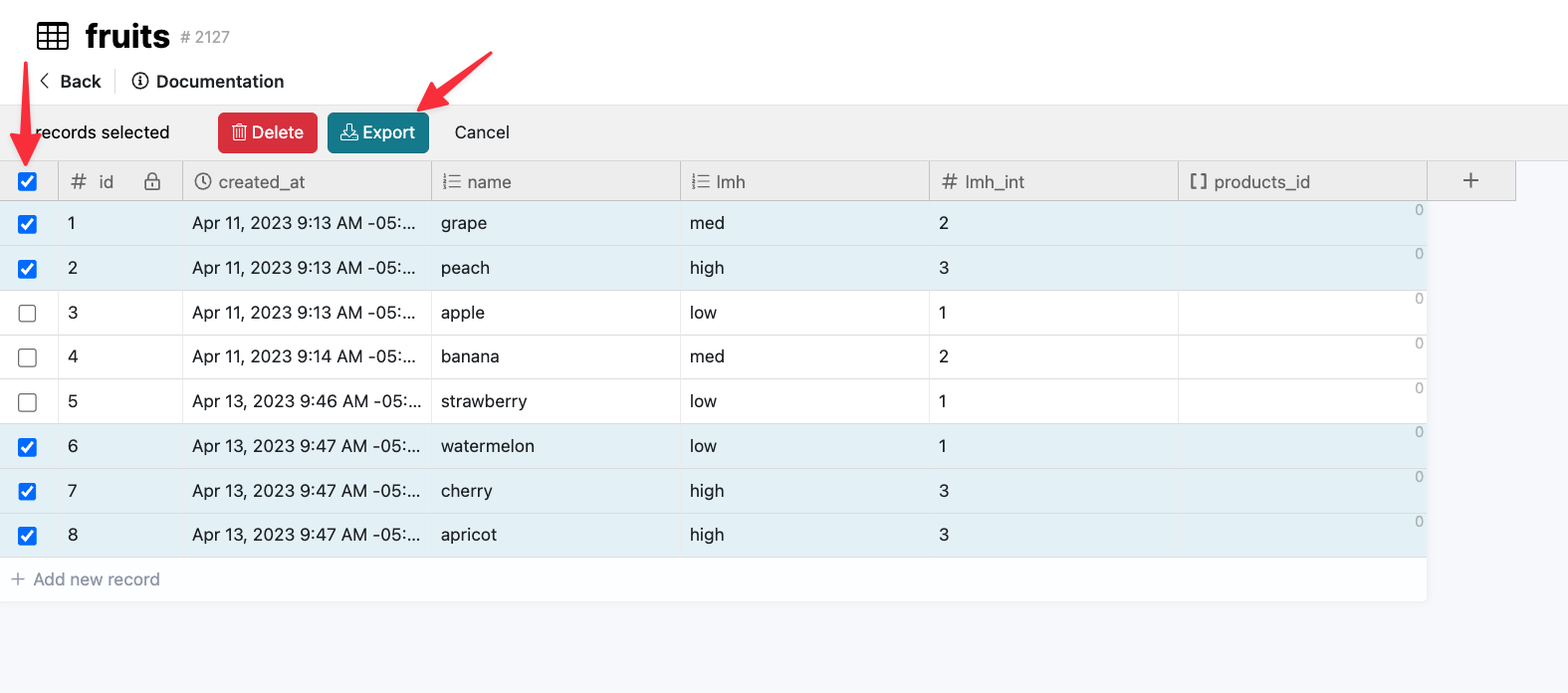Click the lmh cell in peach row

804,268
